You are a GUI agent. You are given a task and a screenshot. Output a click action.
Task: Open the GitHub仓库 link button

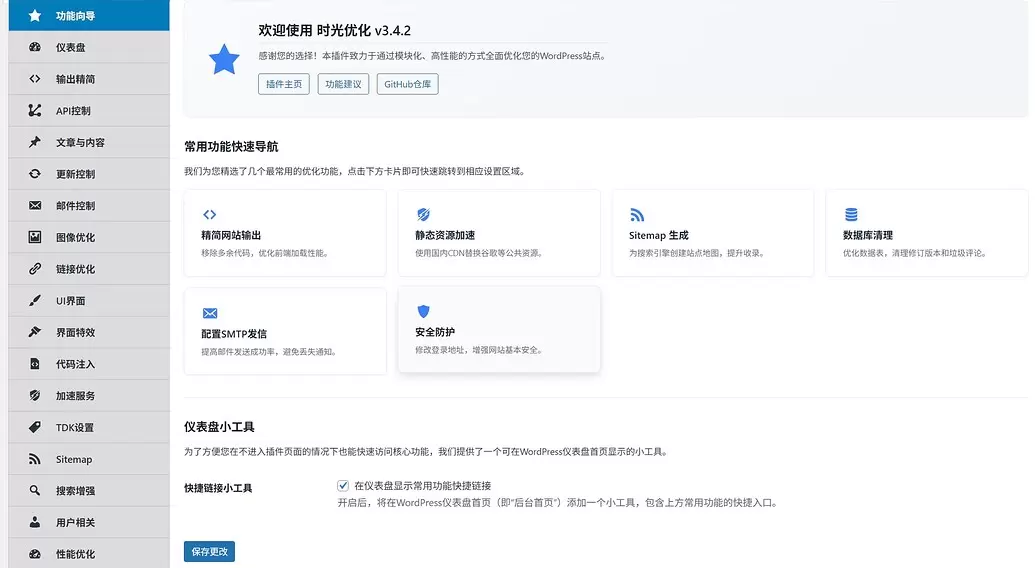coord(407,84)
